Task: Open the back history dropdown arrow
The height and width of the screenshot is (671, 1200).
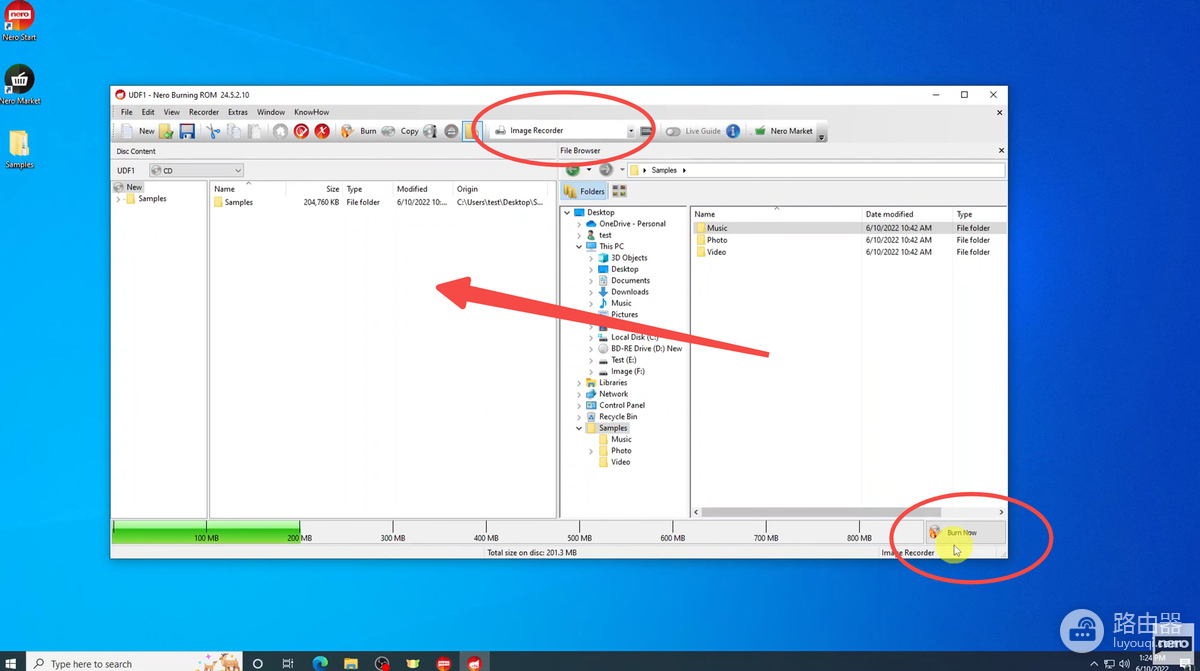Action: coord(589,170)
